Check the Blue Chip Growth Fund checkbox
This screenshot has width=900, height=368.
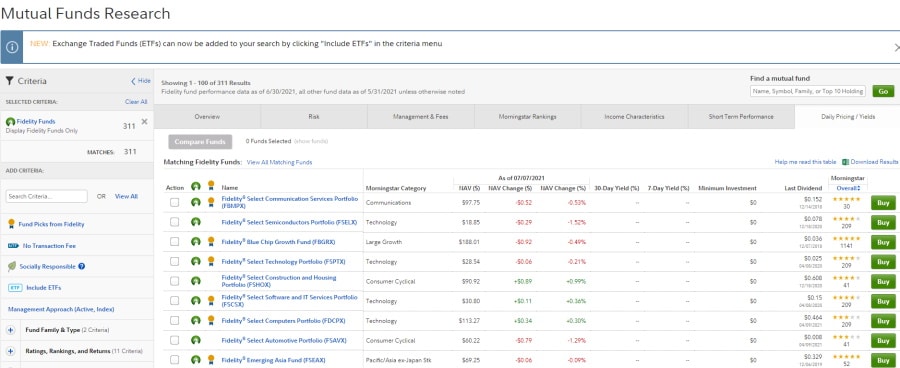[x=174, y=242]
